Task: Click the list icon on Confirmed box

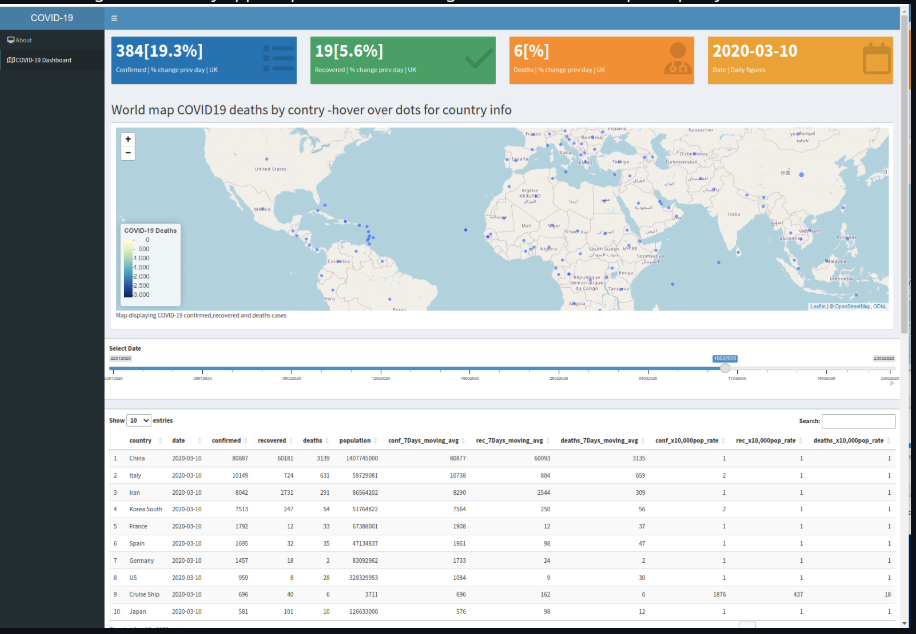Action: (279, 58)
